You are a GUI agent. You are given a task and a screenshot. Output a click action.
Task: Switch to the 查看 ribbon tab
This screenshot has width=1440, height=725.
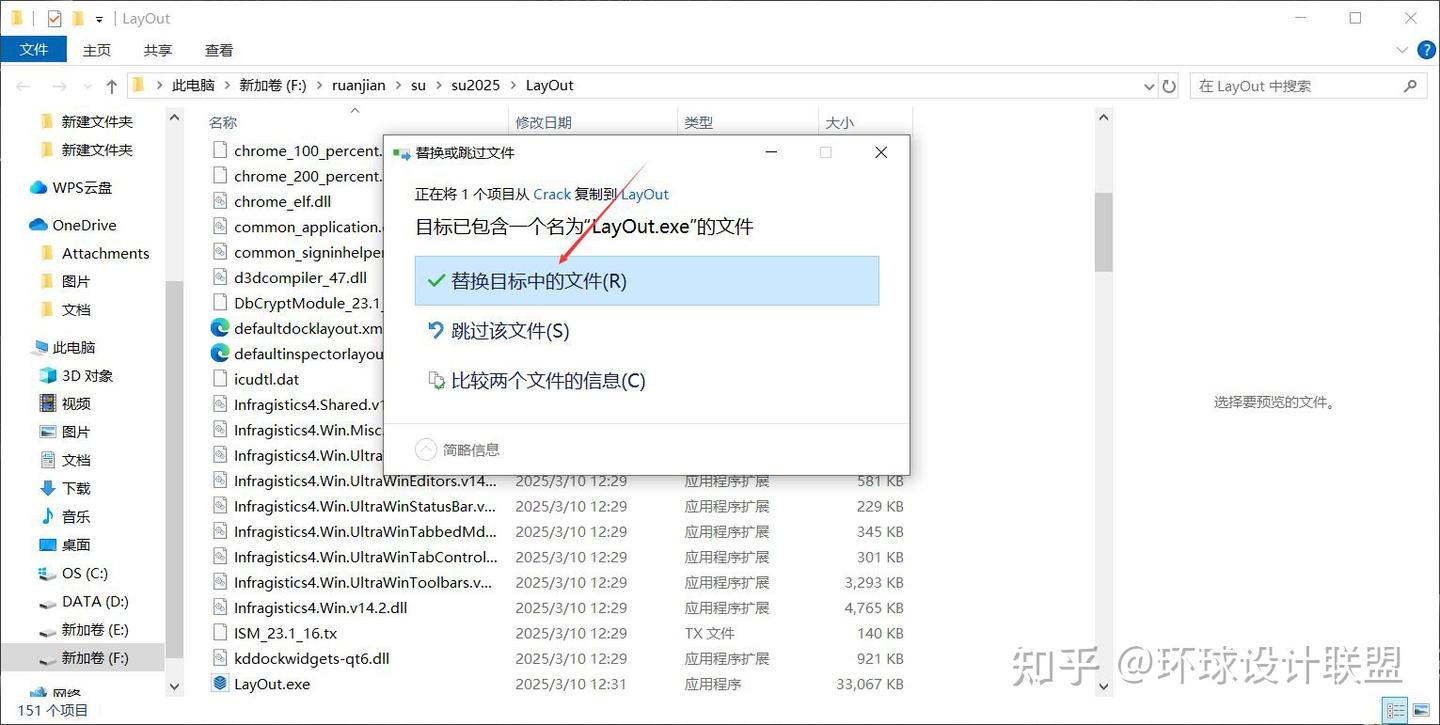click(218, 49)
